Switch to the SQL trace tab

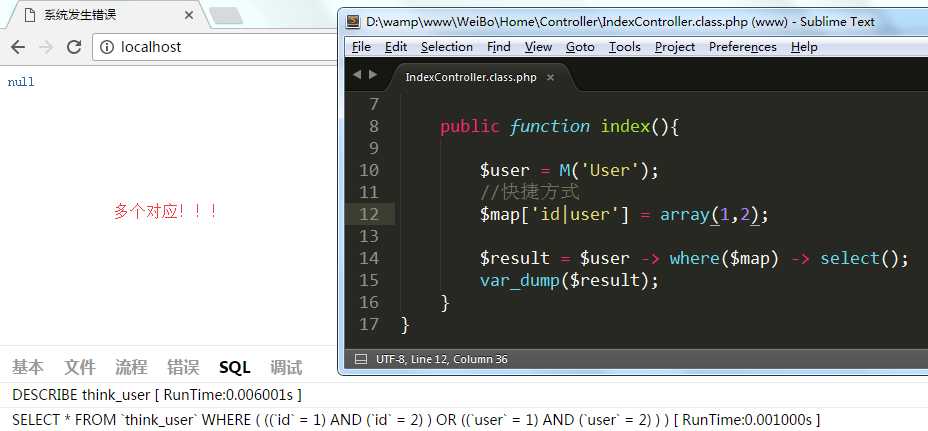point(234,367)
